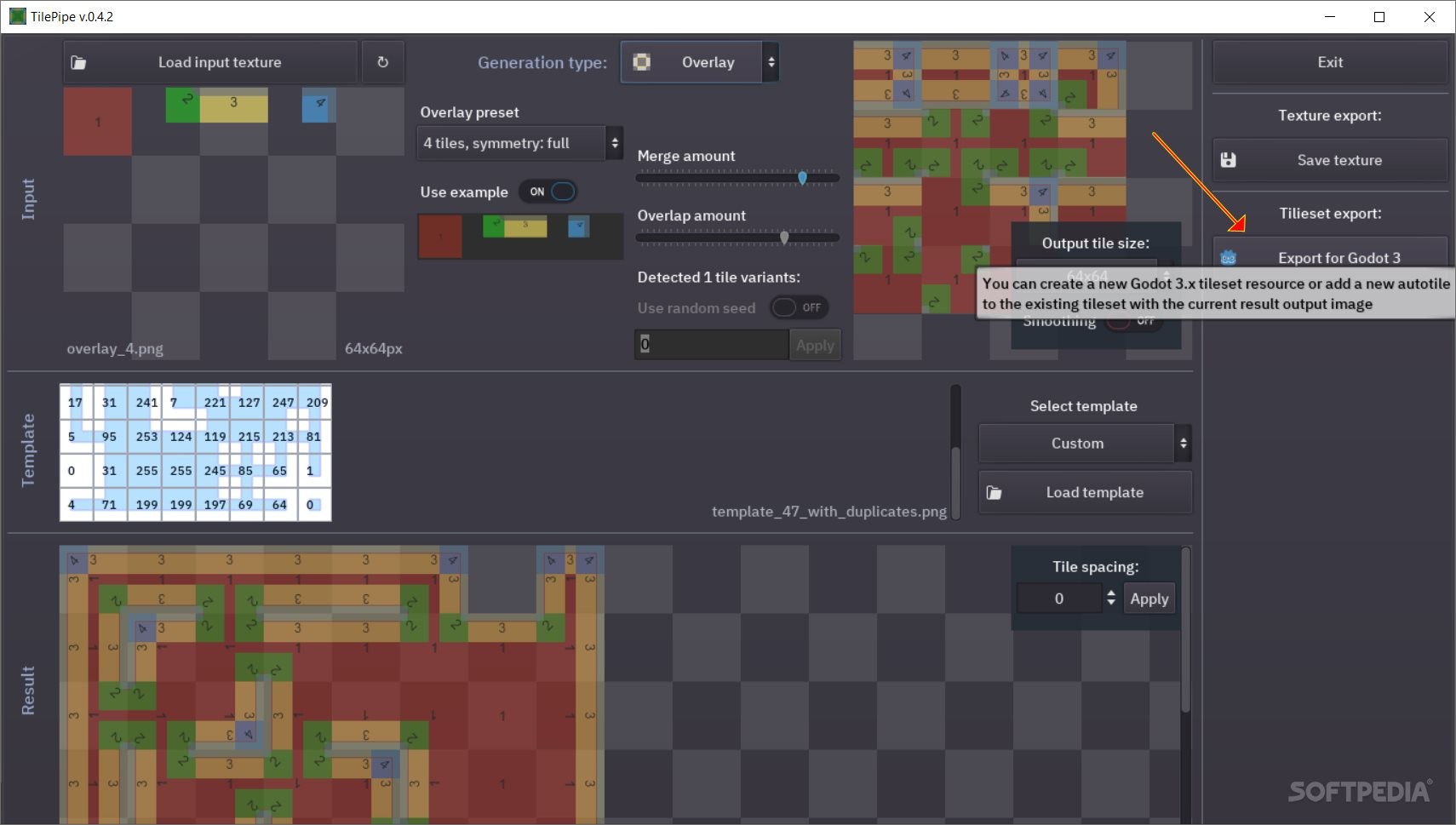The height and width of the screenshot is (825, 1456).
Task: Click the generated result tileset image
Action: click(x=332, y=685)
